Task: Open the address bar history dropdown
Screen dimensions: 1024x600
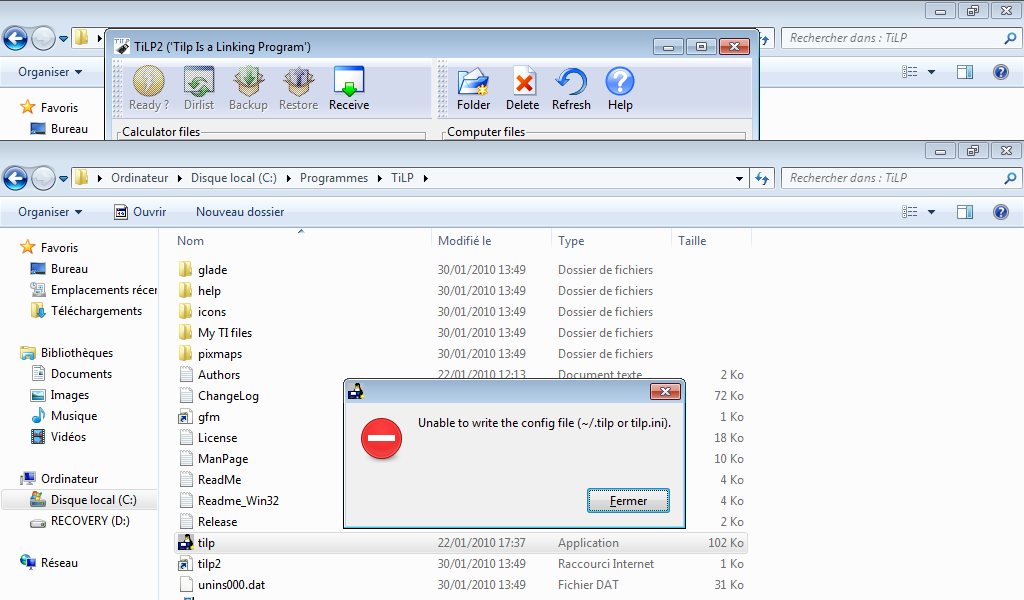Action: click(x=740, y=178)
